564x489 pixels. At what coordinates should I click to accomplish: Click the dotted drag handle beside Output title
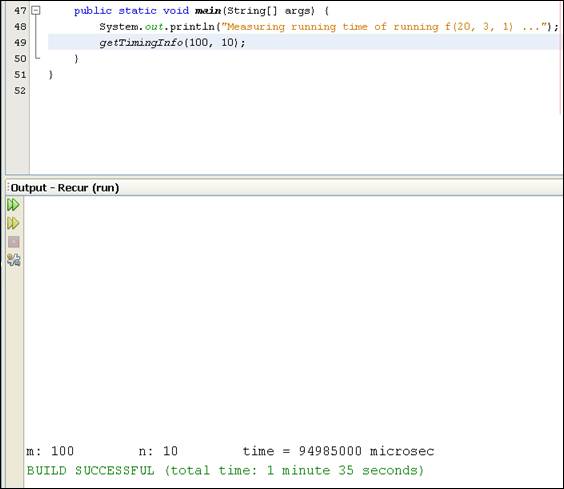pos(8,187)
